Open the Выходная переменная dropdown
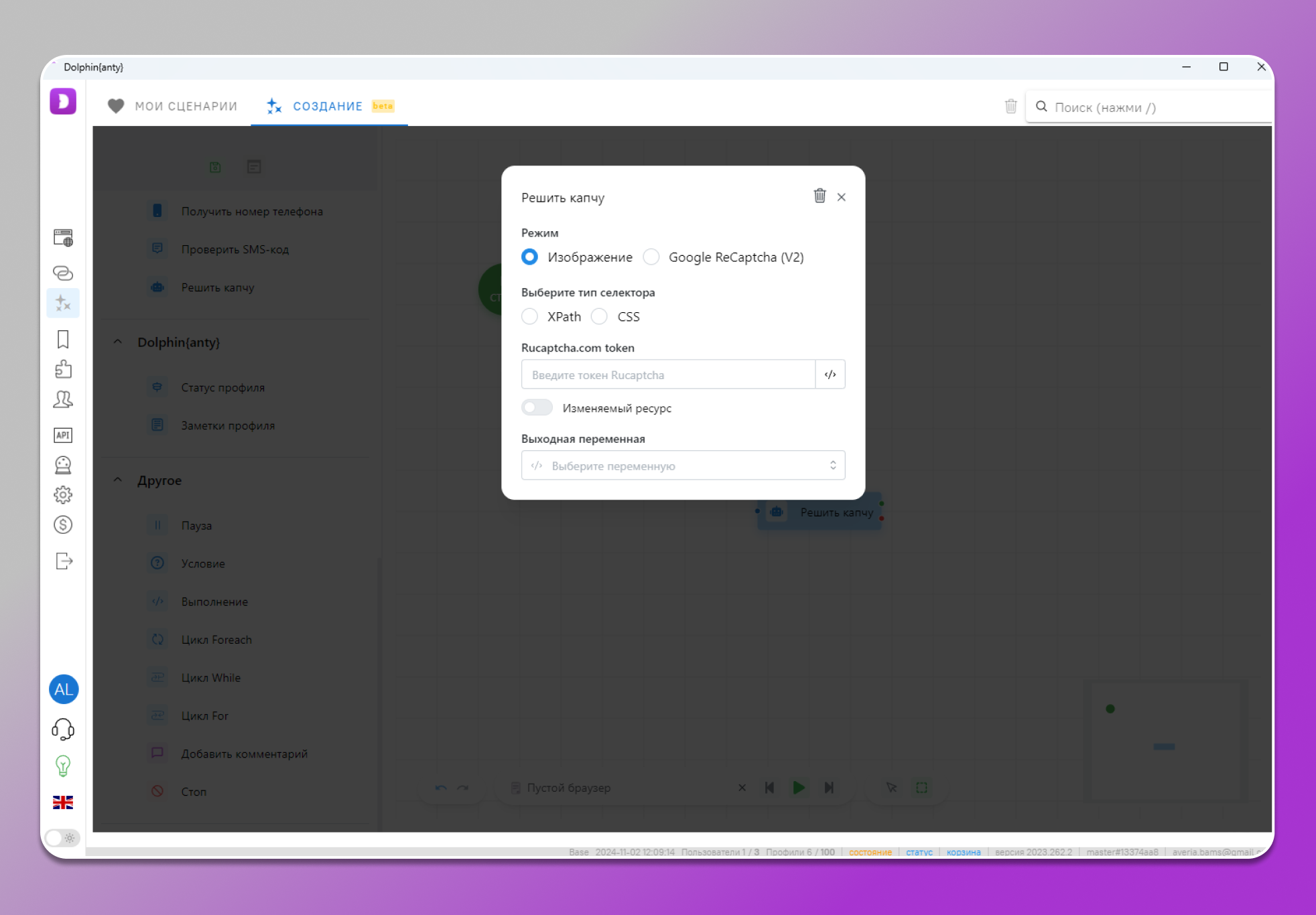Image resolution: width=1316 pixels, height=915 pixels. pyautogui.click(x=683, y=465)
